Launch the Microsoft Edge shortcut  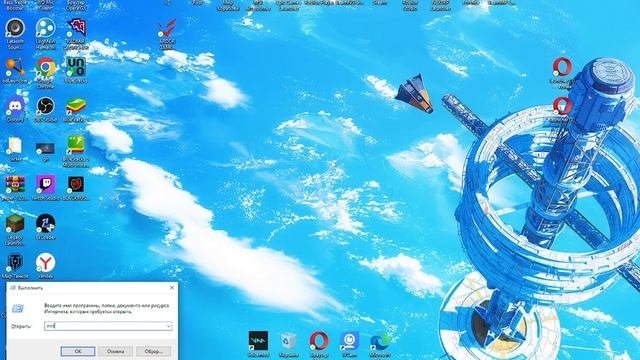pyautogui.click(x=380, y=341)
